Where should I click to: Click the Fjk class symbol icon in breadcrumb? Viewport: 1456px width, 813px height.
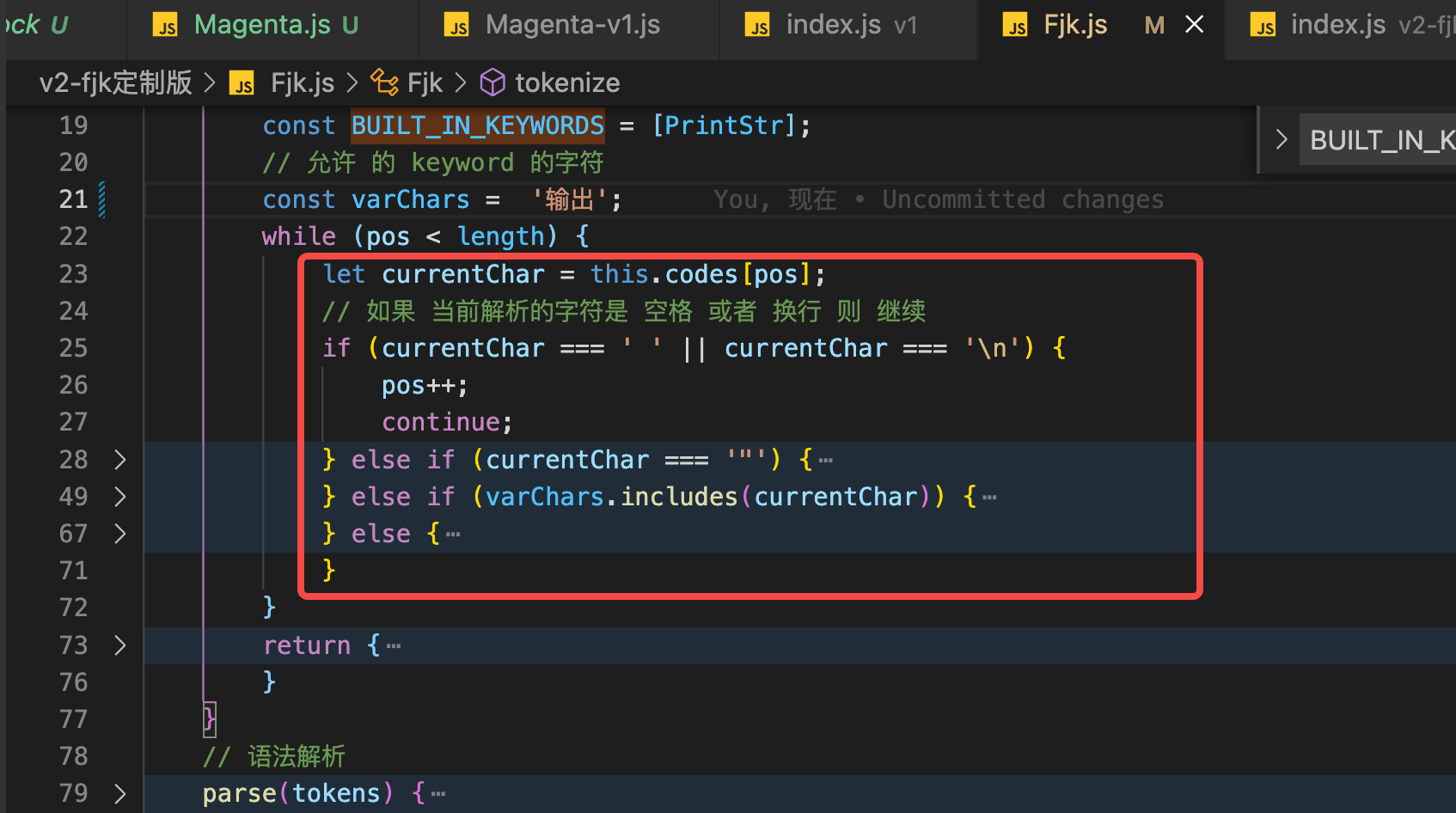pos(384,83)
